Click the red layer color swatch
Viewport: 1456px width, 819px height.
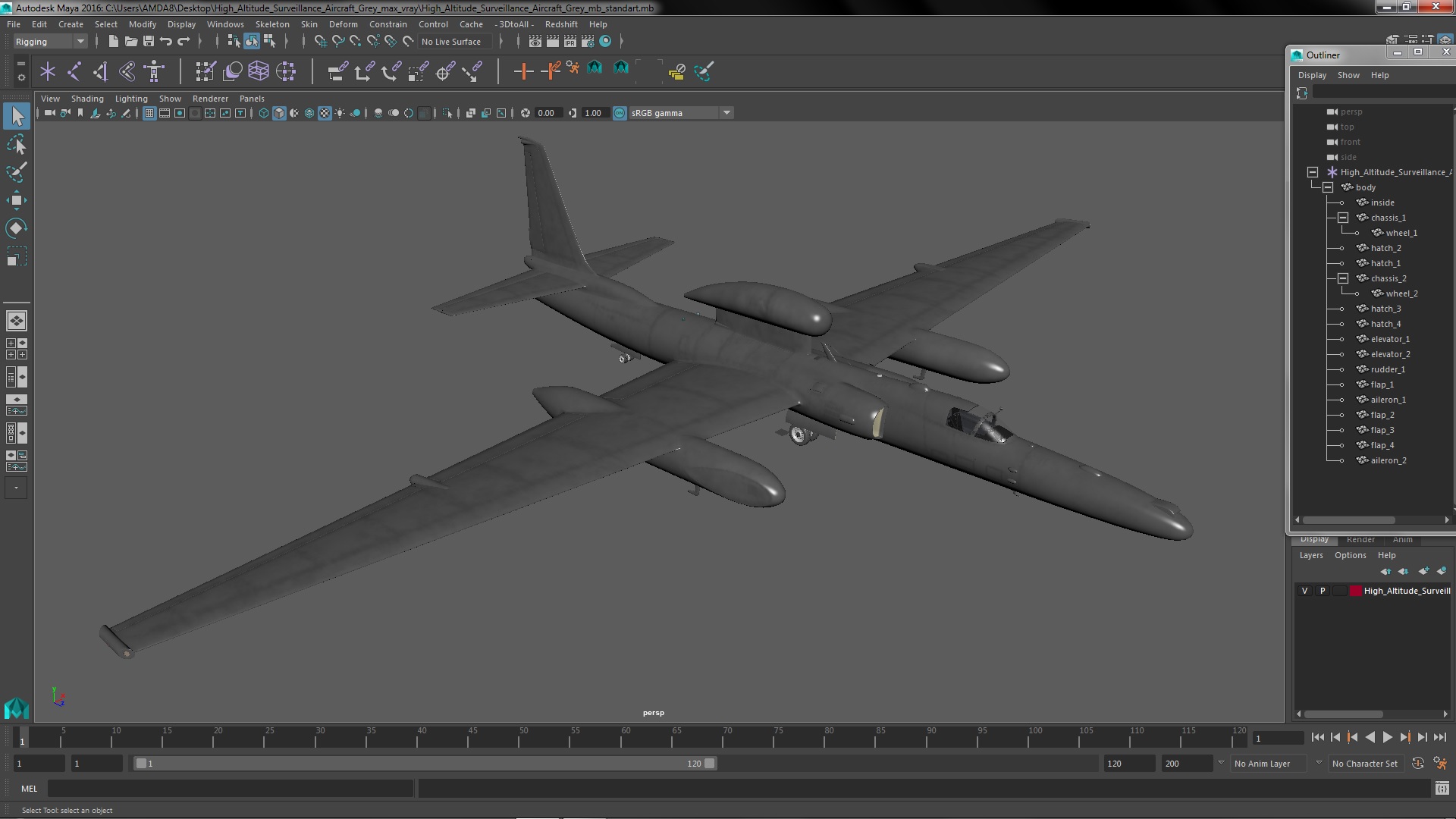tap(1355, 591)
